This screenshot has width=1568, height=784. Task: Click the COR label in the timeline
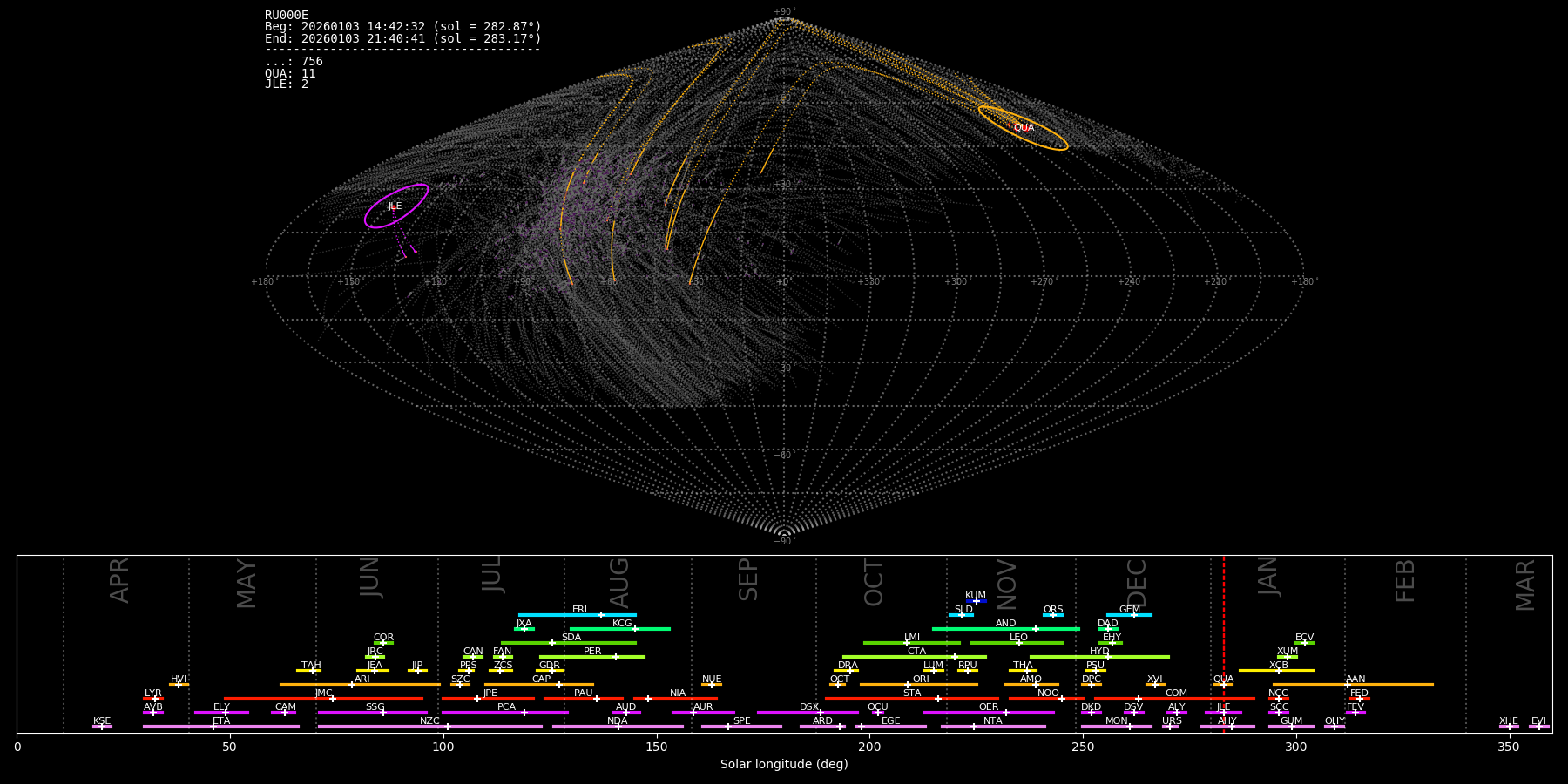click(383, 638)
